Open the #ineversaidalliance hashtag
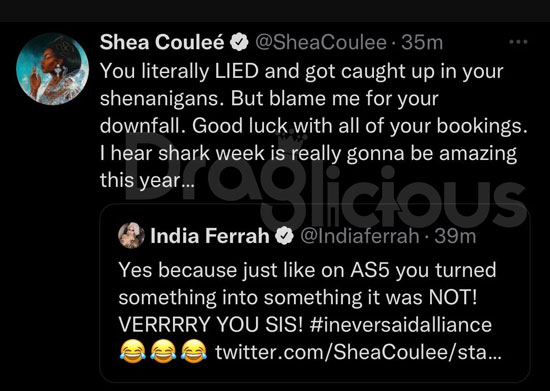 (x=401, y=325)
